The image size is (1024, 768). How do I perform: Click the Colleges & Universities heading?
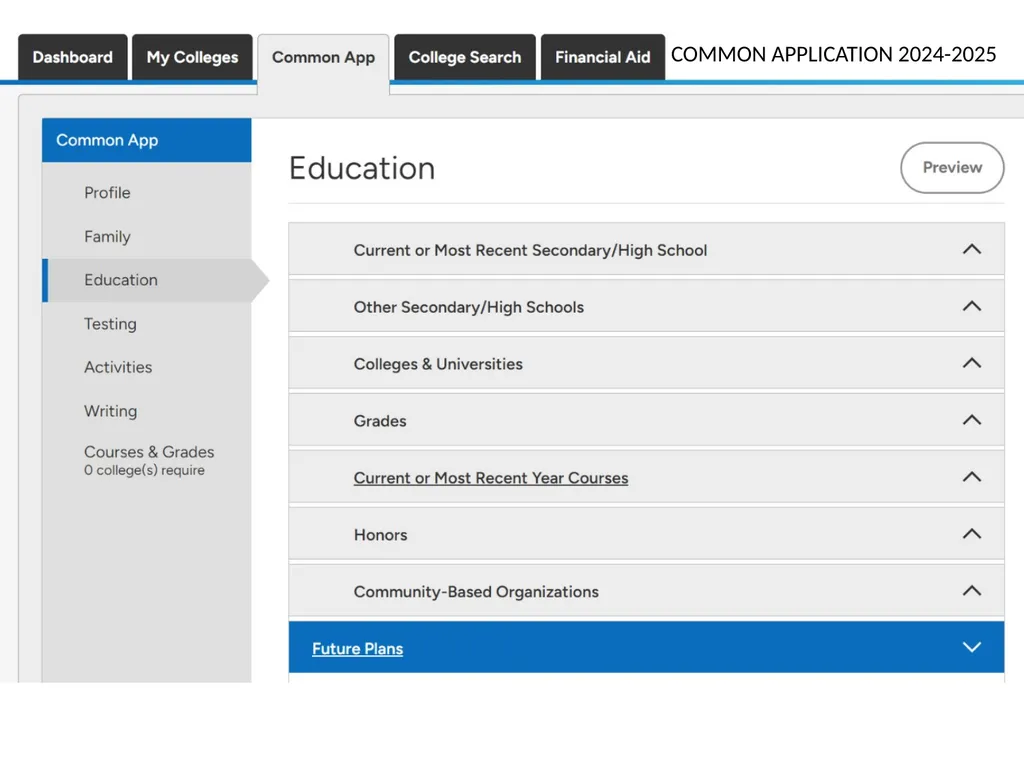click(x=438, y=364)
